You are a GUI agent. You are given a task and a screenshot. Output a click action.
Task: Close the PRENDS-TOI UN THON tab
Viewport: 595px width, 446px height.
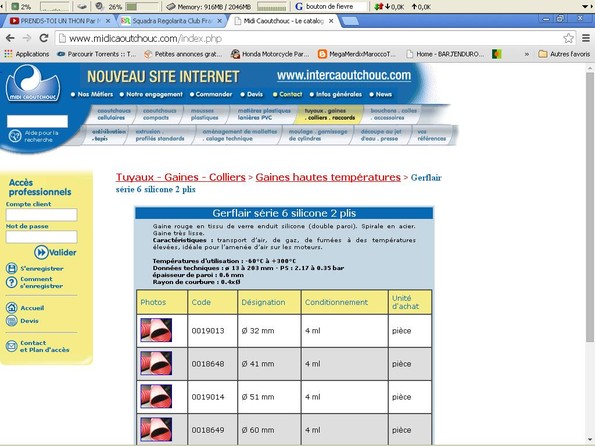coord(108,21)
